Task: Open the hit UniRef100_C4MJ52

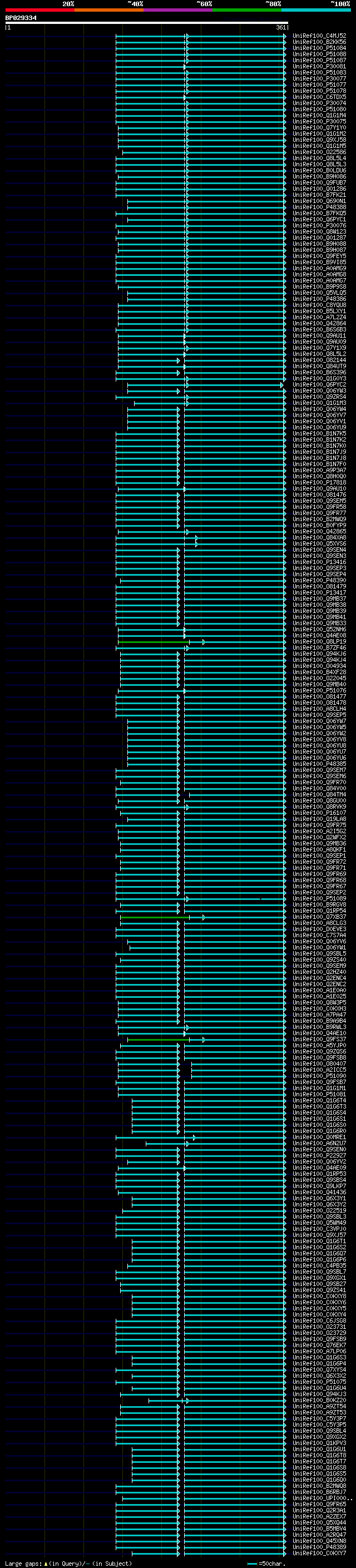Action: pyautogui.click(x=319, y=36)
